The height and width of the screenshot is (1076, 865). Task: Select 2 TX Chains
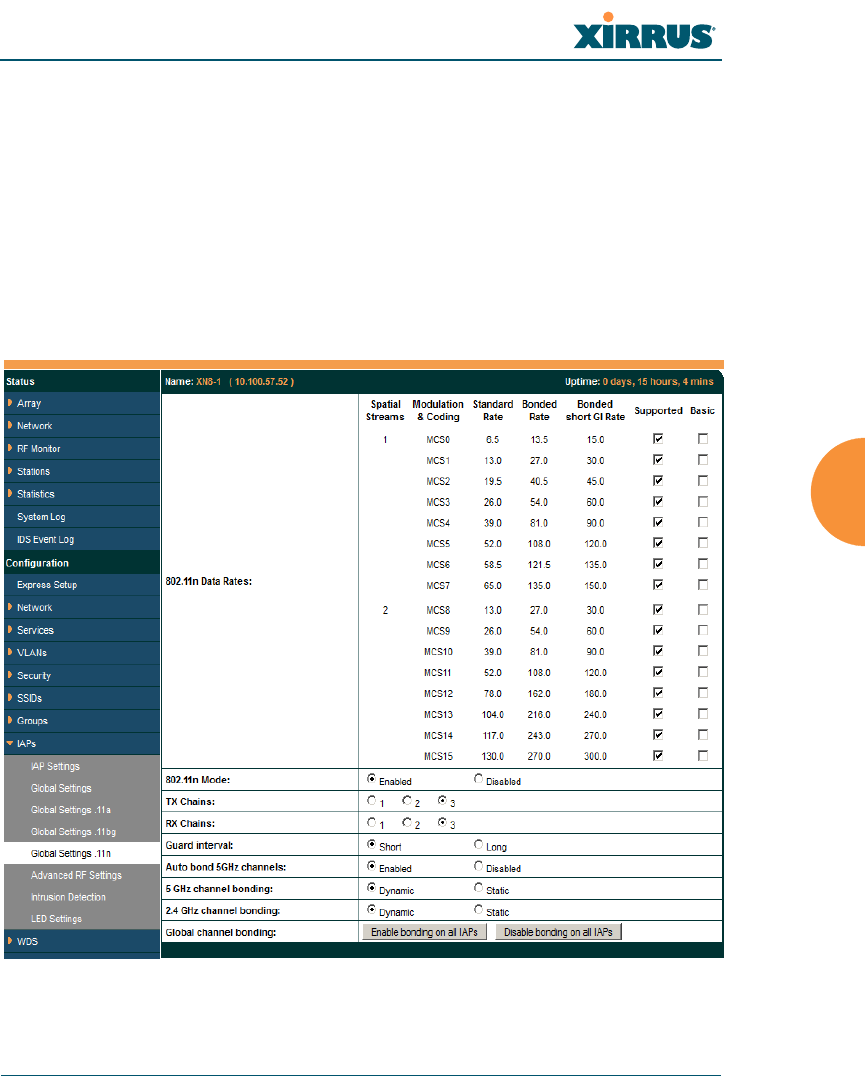[x=407, y=800]
